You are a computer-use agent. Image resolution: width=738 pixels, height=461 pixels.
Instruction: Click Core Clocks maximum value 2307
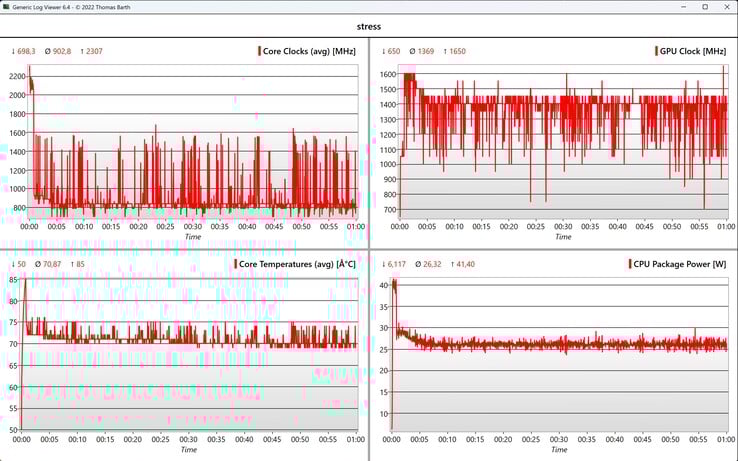click(94, 51)
